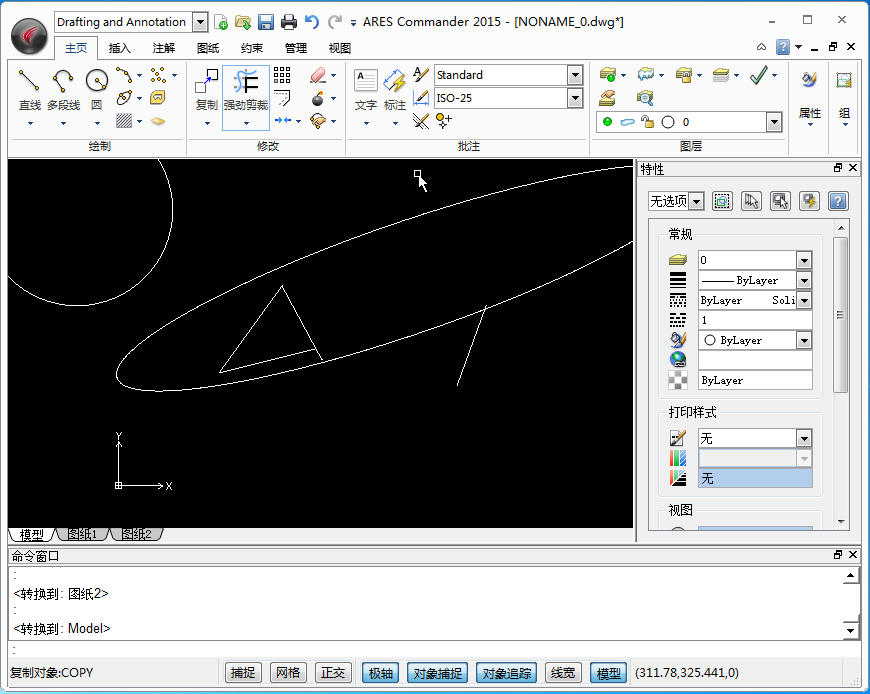This screenshot has width=870, height=694.
Task: Click the Print icon in quick toolbar
Action: (x=289, y=22)
